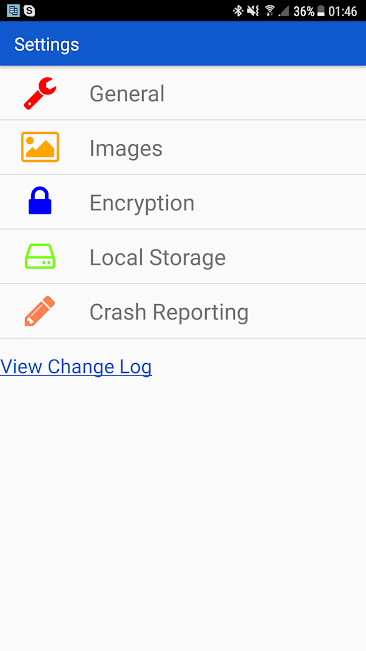This screenshot has width=366, height=651.
Task: Tap the blue padlock Encryption icon
Action: 40,201
